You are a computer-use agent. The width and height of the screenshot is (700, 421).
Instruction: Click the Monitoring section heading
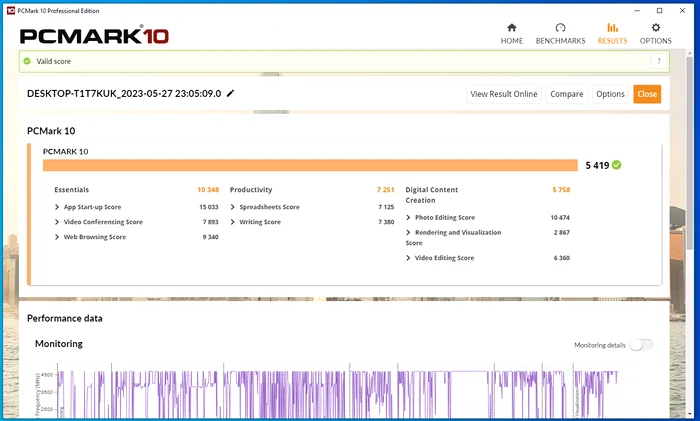59,344
